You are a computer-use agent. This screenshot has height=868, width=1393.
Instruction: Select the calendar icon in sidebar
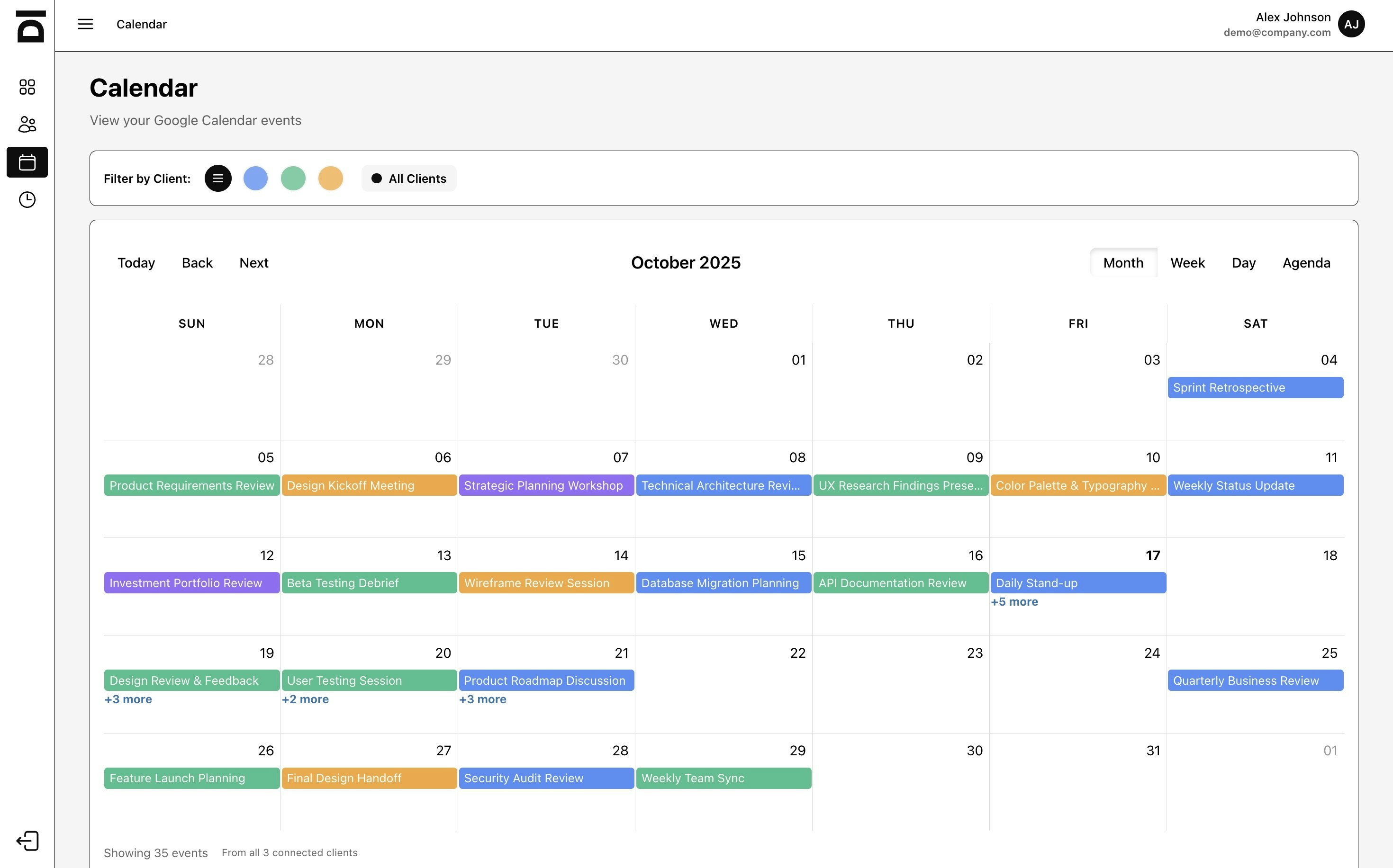click(x=27, y=162)
